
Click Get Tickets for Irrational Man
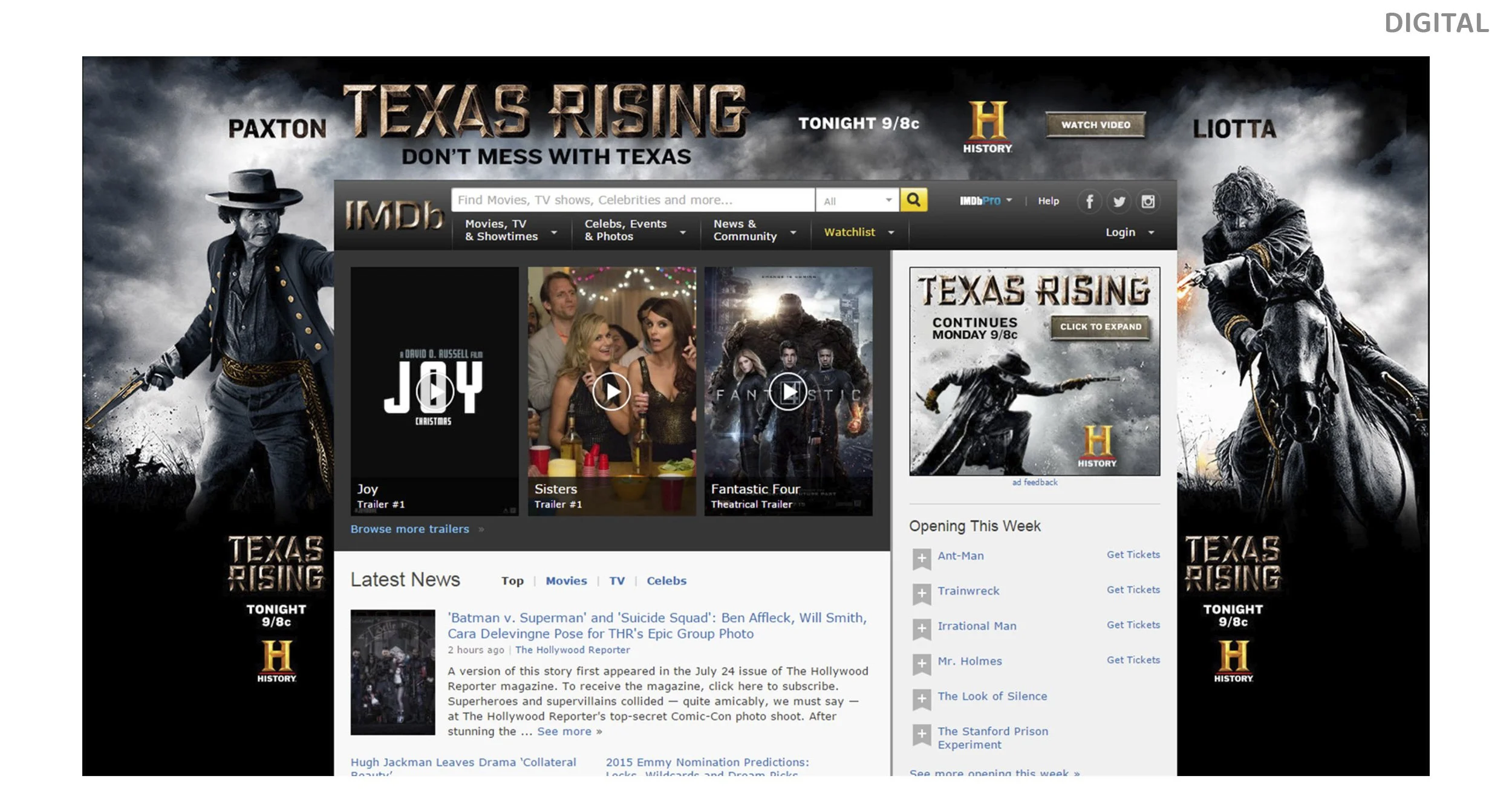[1133, 625]
